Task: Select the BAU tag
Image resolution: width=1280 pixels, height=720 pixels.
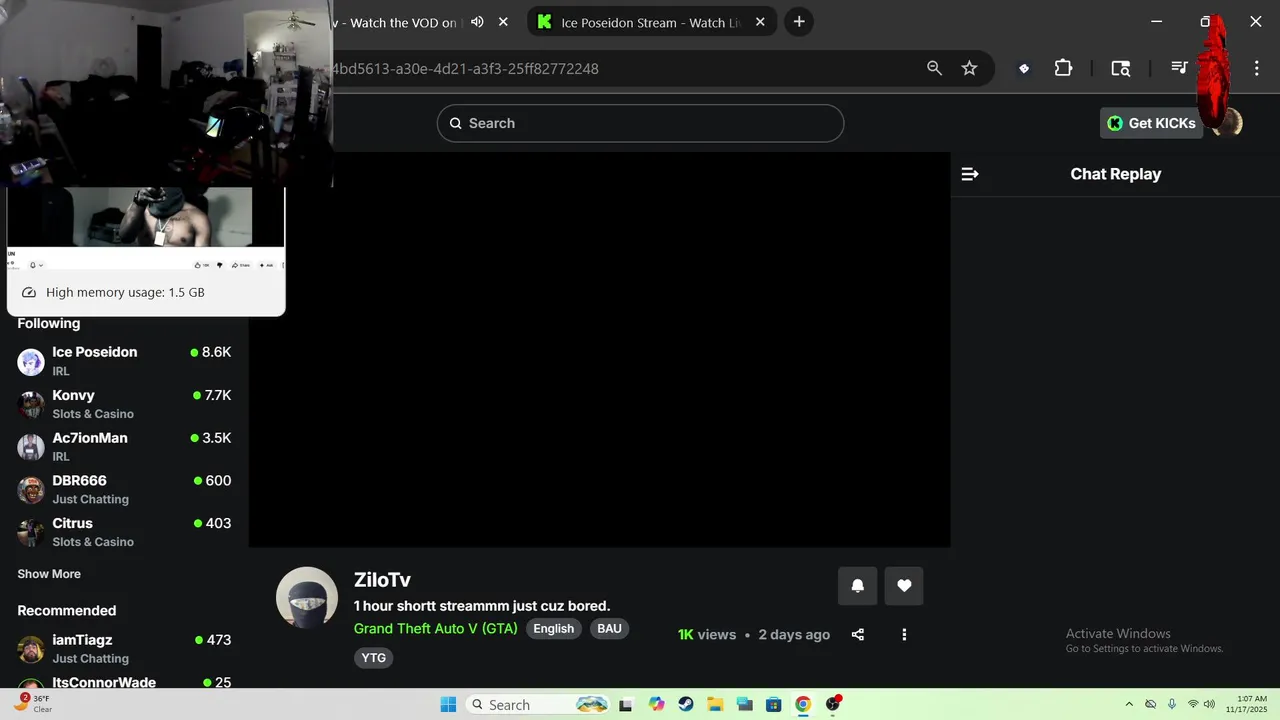Action: pyautogui.click(x=609, y=629)
